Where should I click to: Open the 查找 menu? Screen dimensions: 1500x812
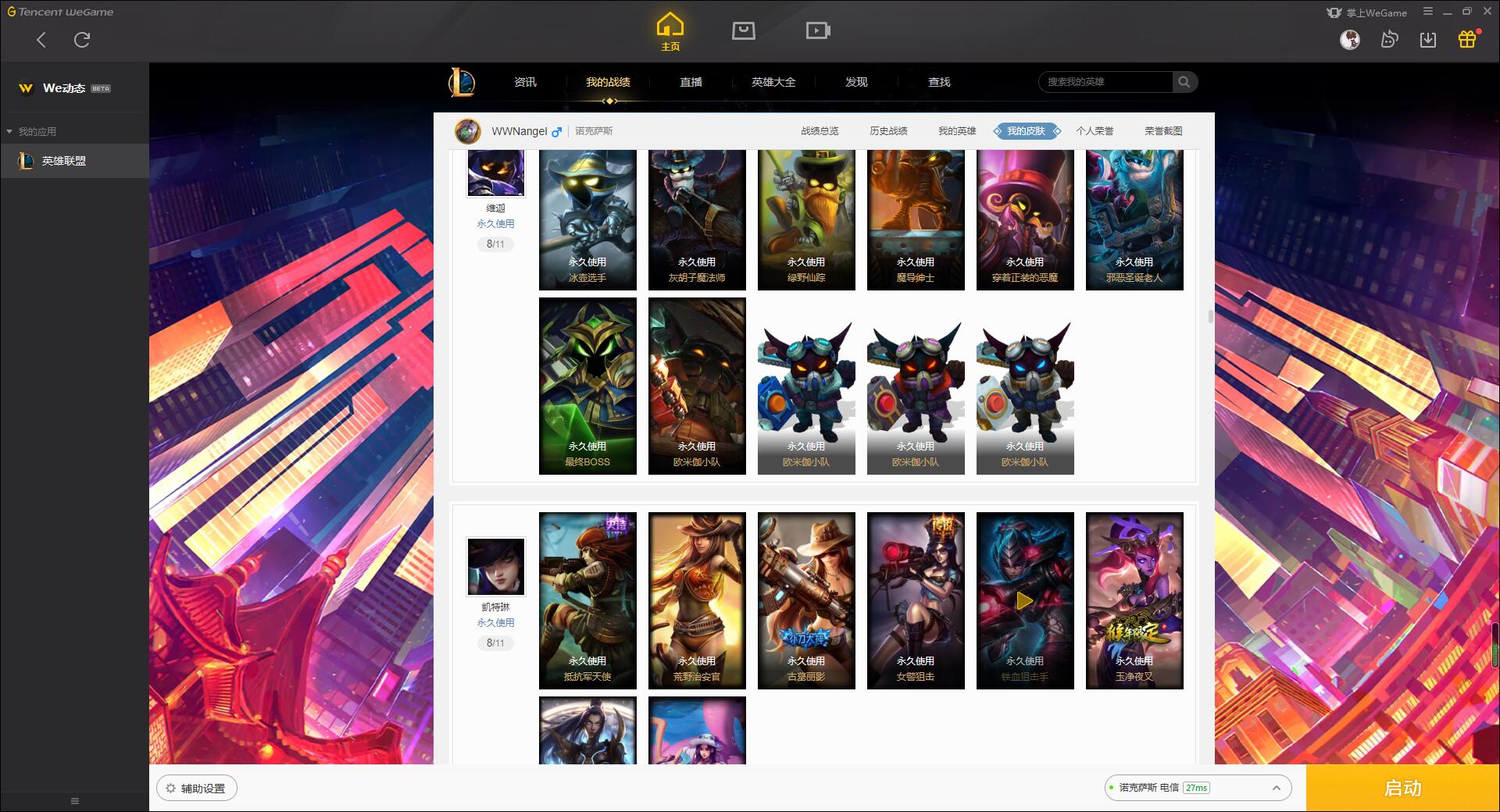pos(939,82)
